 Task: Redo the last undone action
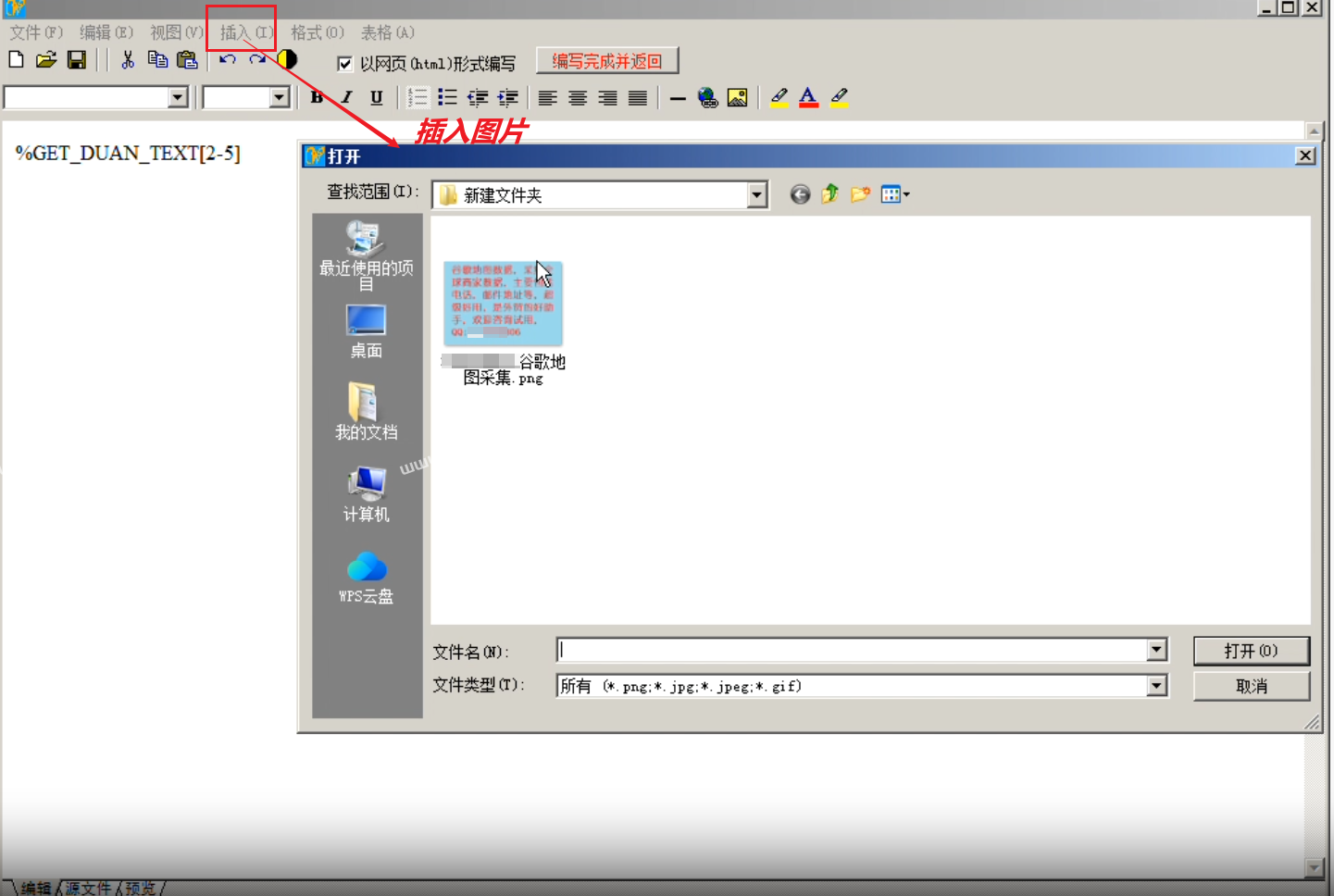point(257,60)
